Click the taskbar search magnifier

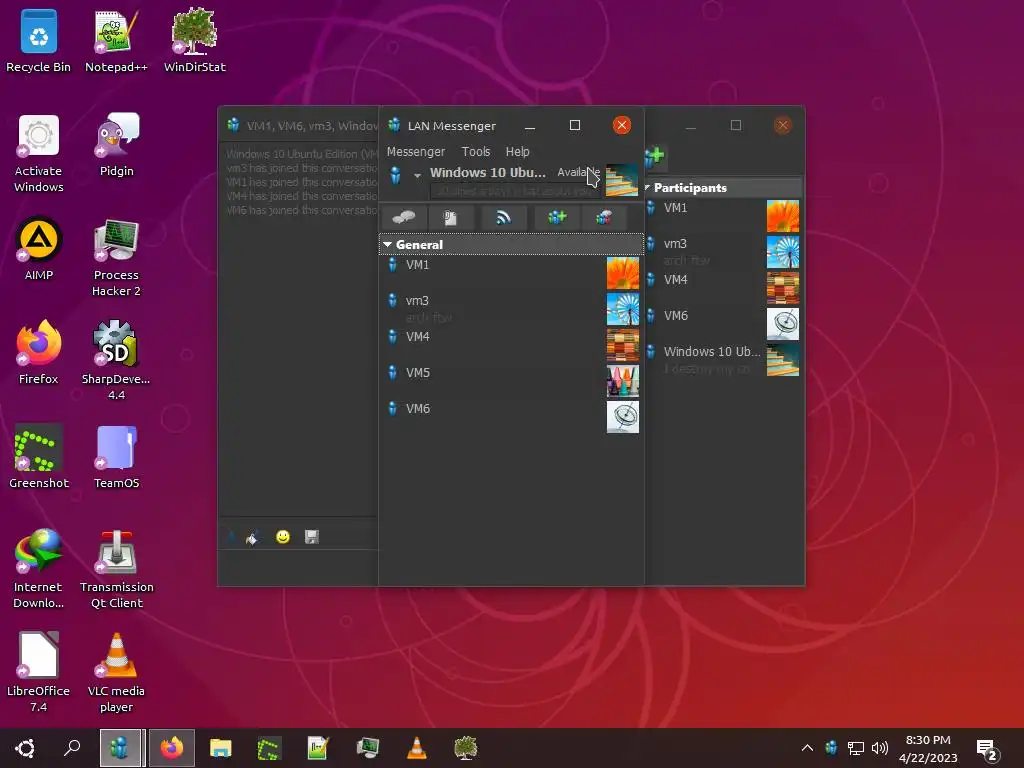pos(72,748)
